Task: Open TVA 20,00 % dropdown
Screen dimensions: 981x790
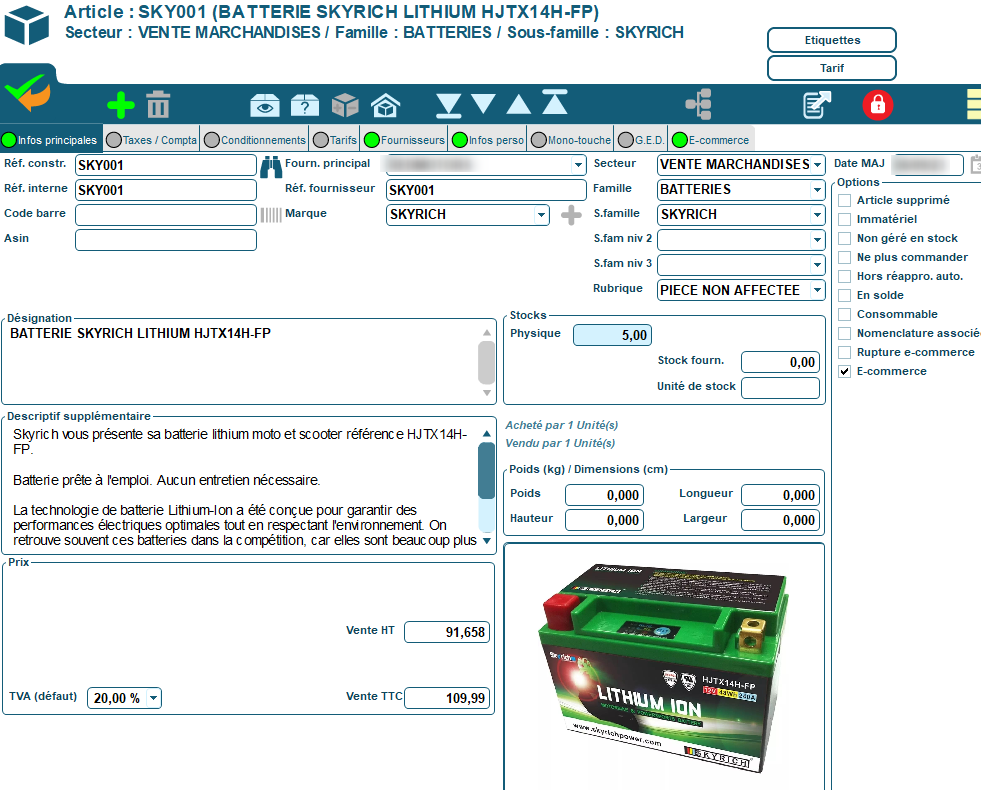Action: point(154,698)
